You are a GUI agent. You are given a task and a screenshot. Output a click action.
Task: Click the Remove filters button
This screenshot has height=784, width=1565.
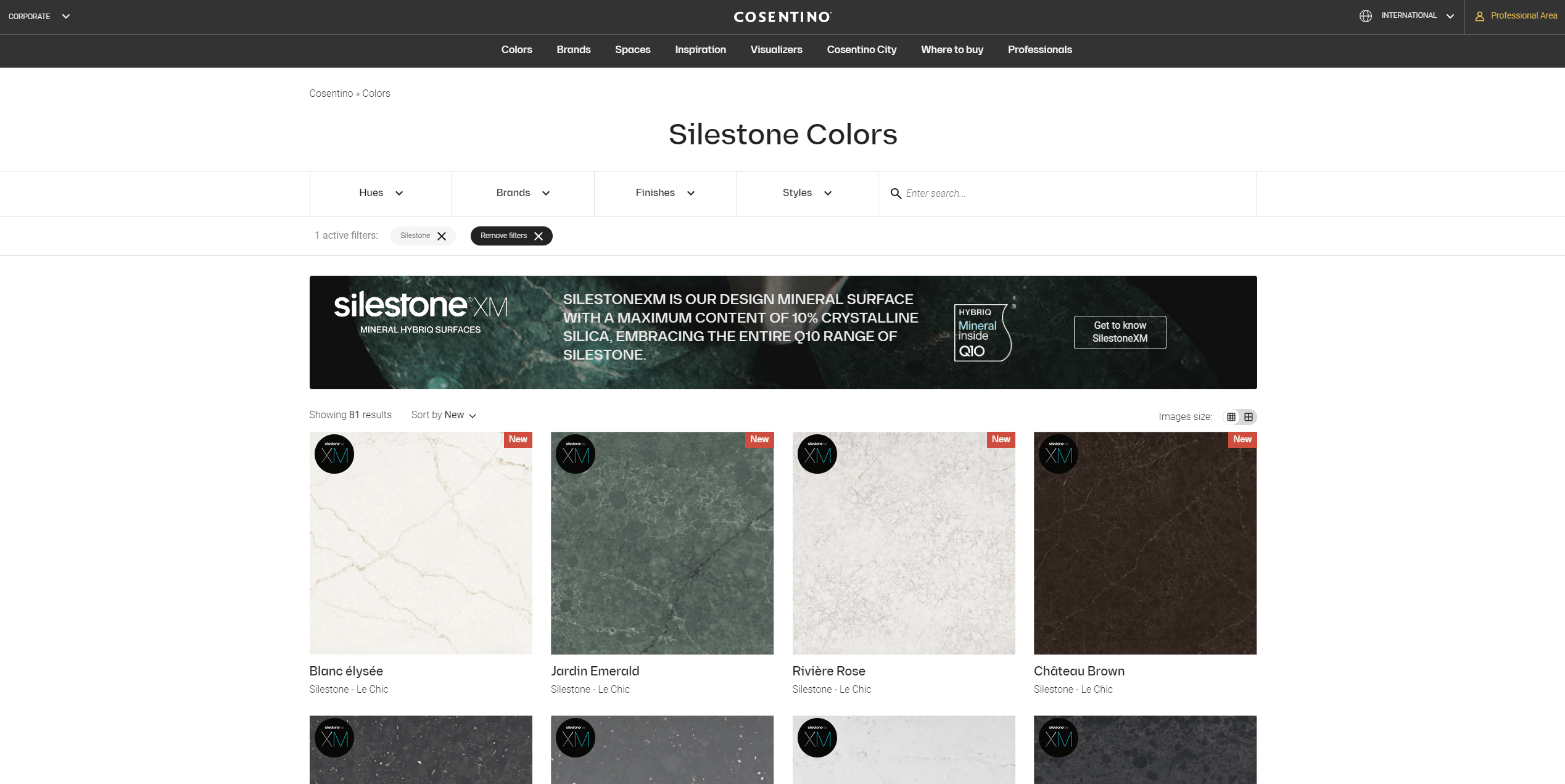[511, 236]
